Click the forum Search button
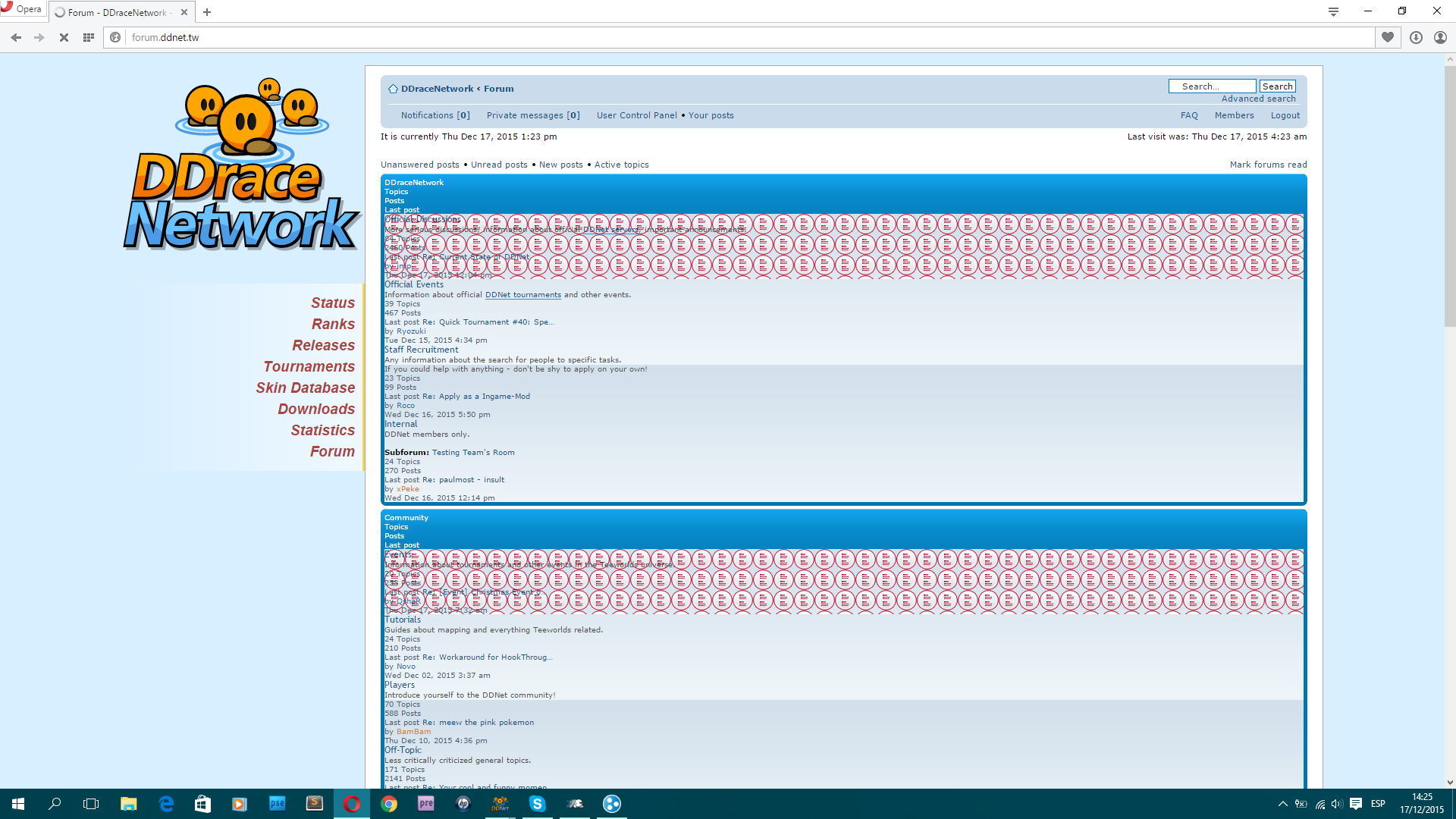Screen dimensions: 1456x819 coord(1277,86)
